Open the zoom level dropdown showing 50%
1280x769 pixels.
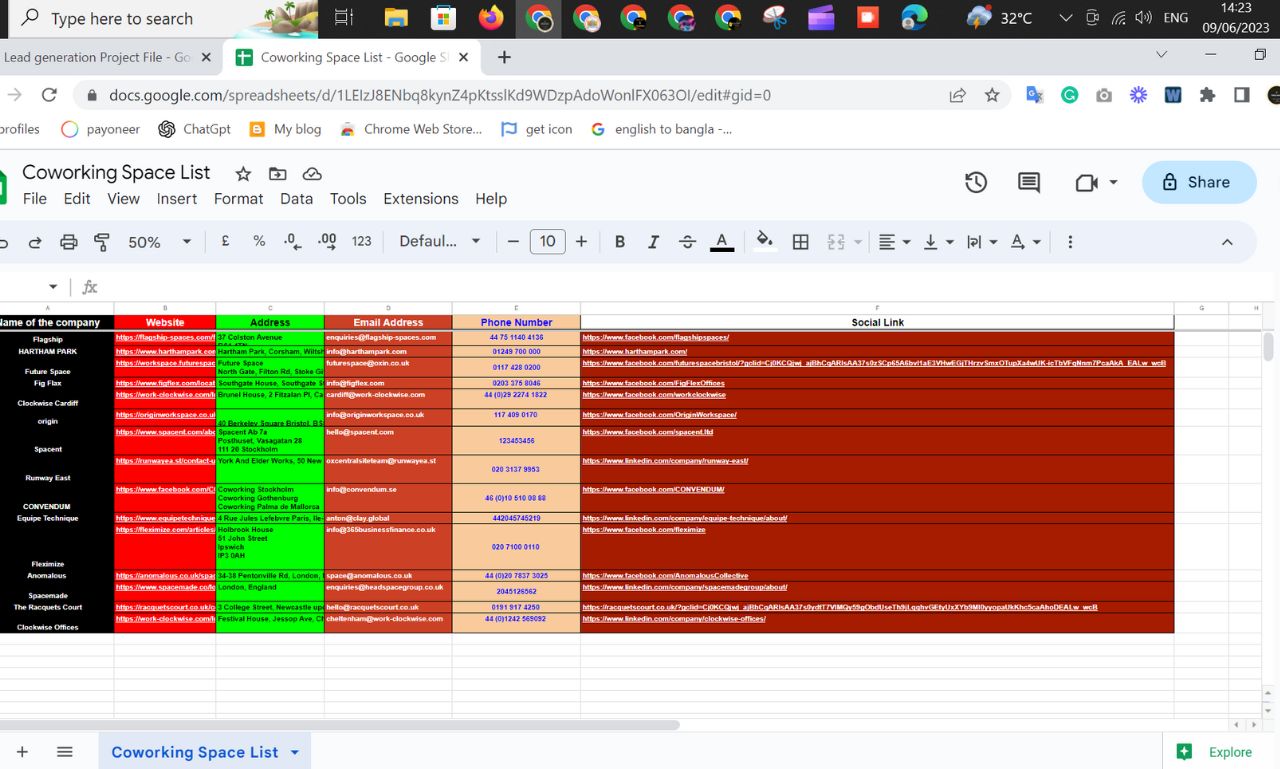coord(158,241)
